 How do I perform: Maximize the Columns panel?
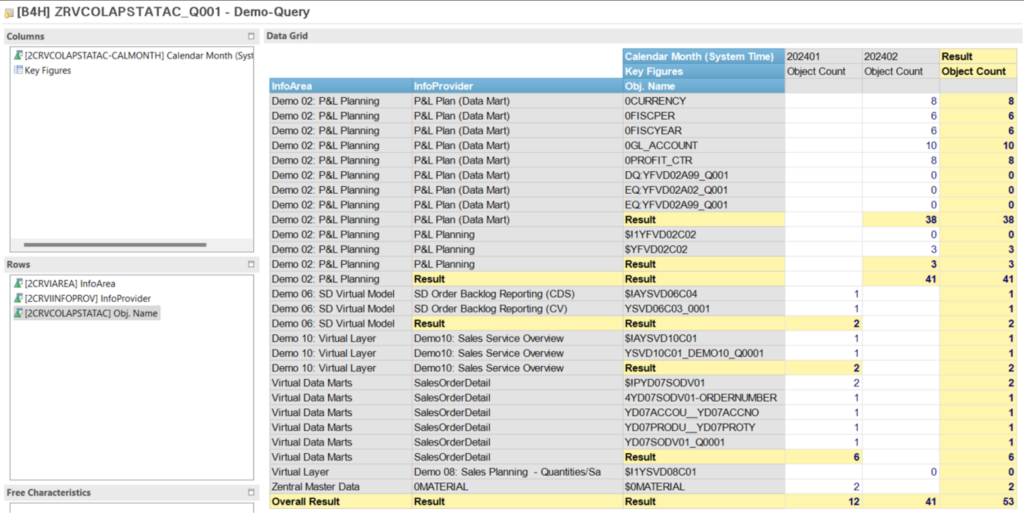[x=251, y=36]
